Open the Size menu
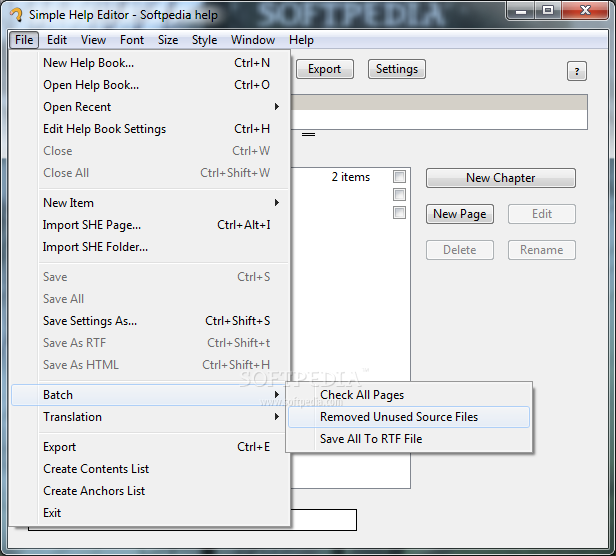616x556 pixels. (x=168, y=40)
